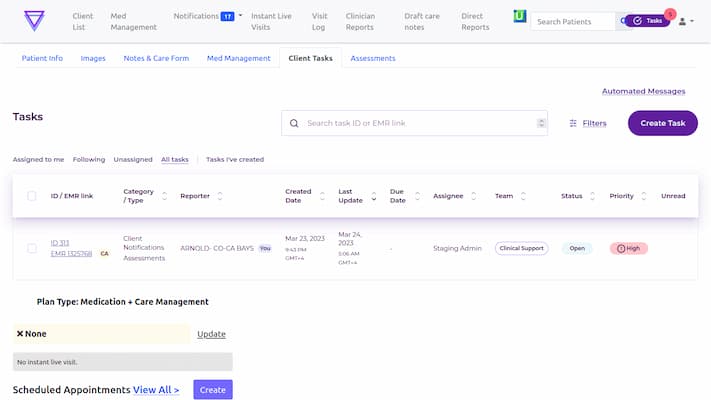Click the No instant live visit bar
Viewport: 711px width, 400px height.
coord(122,362)
